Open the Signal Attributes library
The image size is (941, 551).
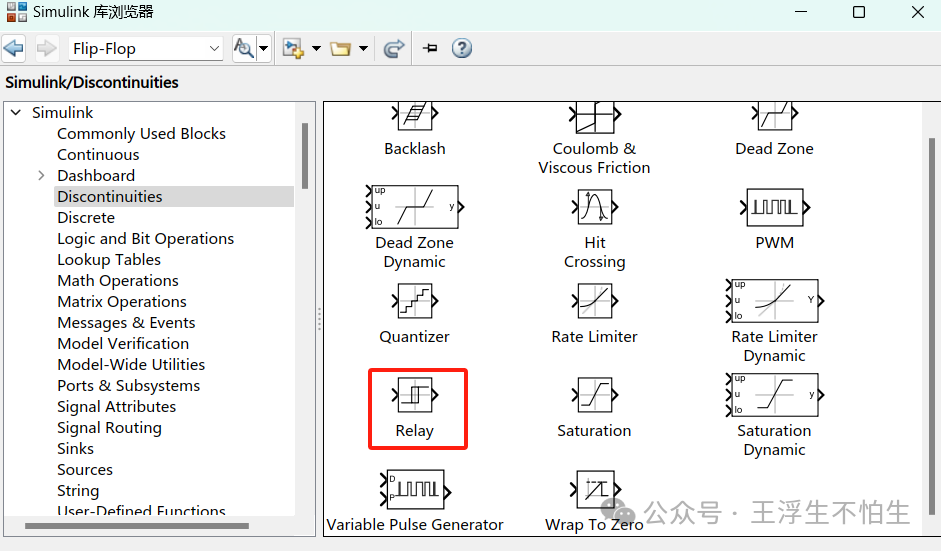116,406
